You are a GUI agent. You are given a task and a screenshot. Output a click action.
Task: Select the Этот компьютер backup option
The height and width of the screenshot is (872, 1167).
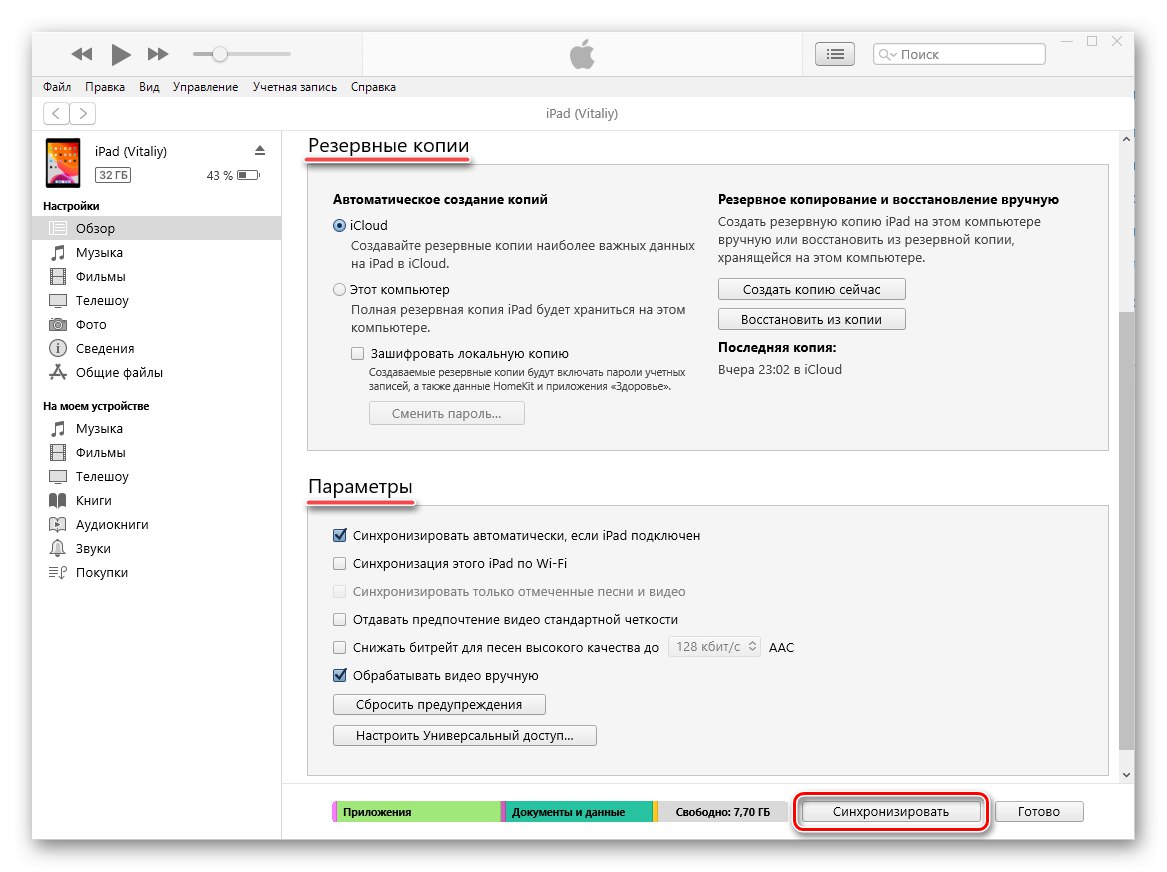point(339,290)
